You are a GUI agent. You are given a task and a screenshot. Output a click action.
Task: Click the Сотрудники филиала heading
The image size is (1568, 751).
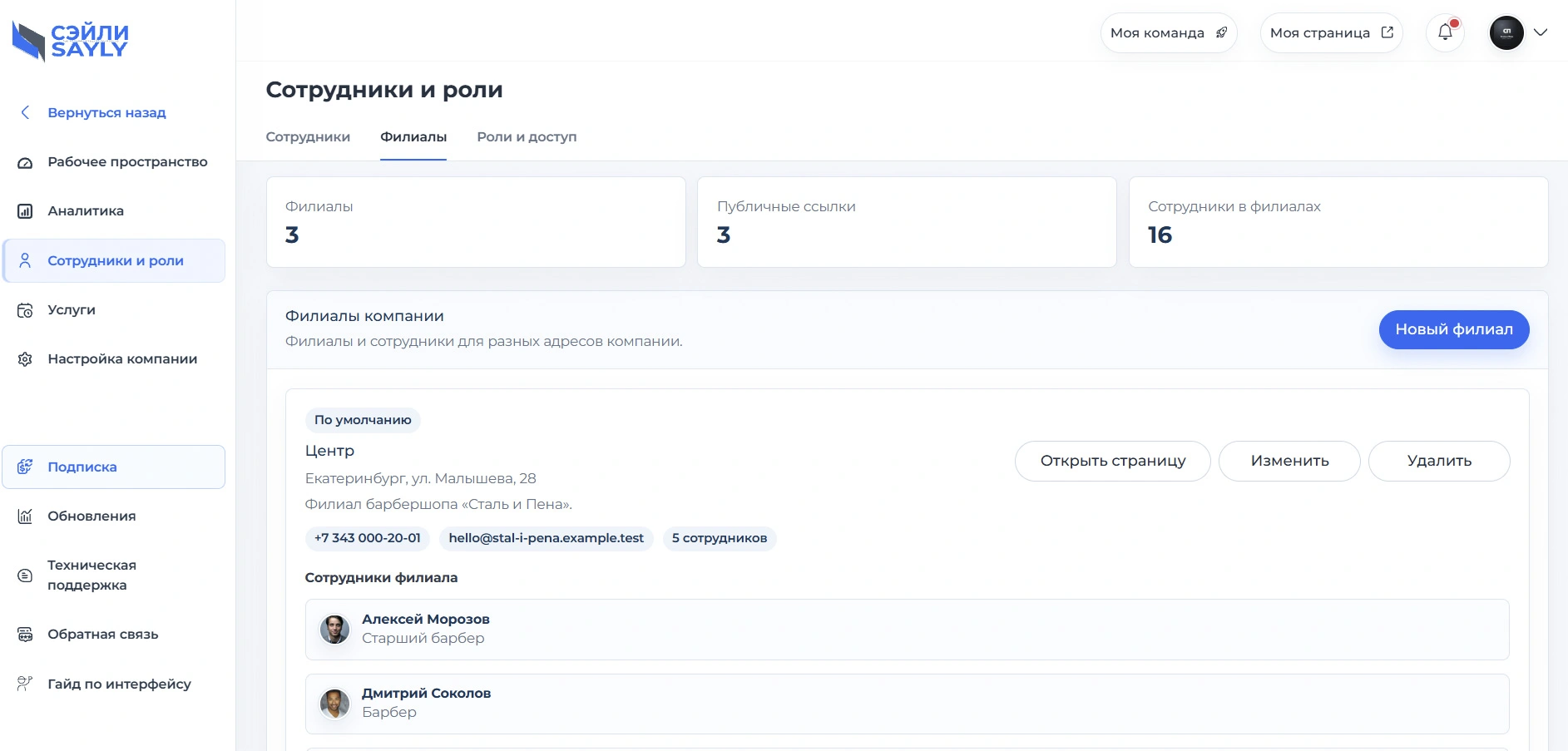(381, 578)
